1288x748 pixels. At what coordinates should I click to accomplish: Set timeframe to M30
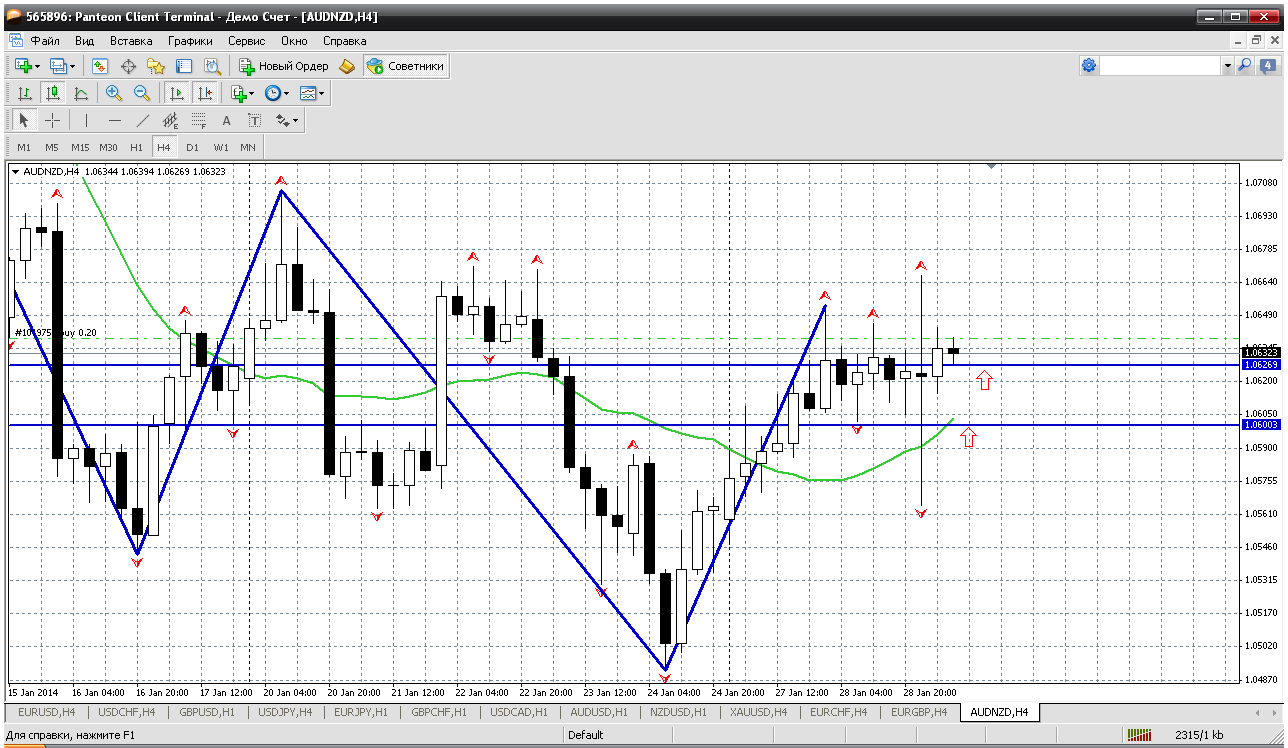coord(108,147)
